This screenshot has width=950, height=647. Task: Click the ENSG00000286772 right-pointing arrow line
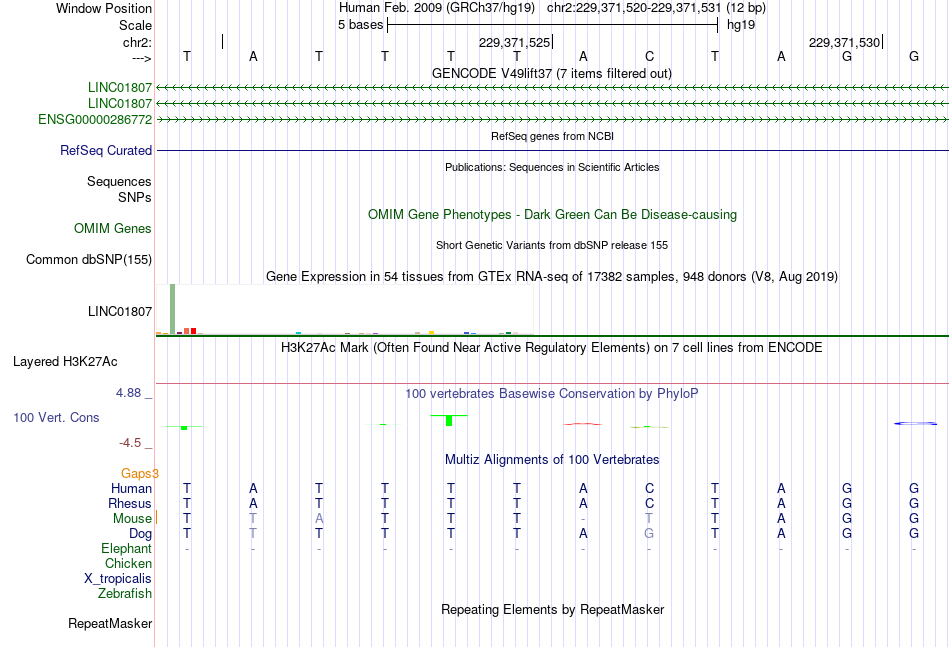552,119
